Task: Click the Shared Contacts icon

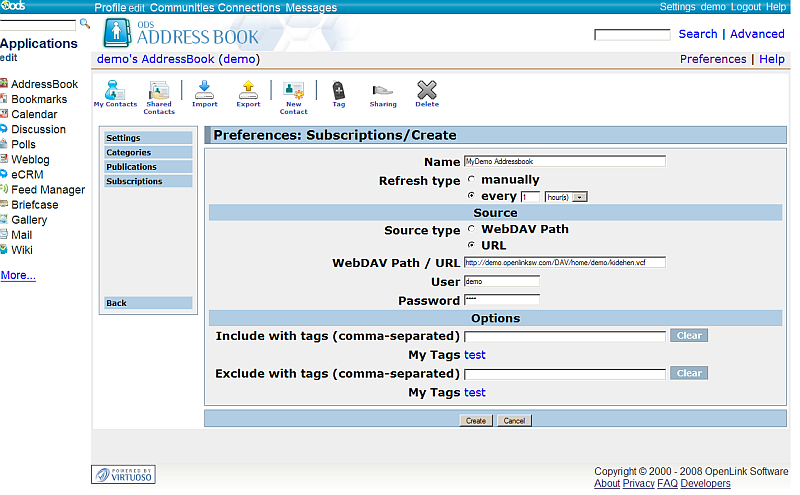Action: [x=159, y=92]
